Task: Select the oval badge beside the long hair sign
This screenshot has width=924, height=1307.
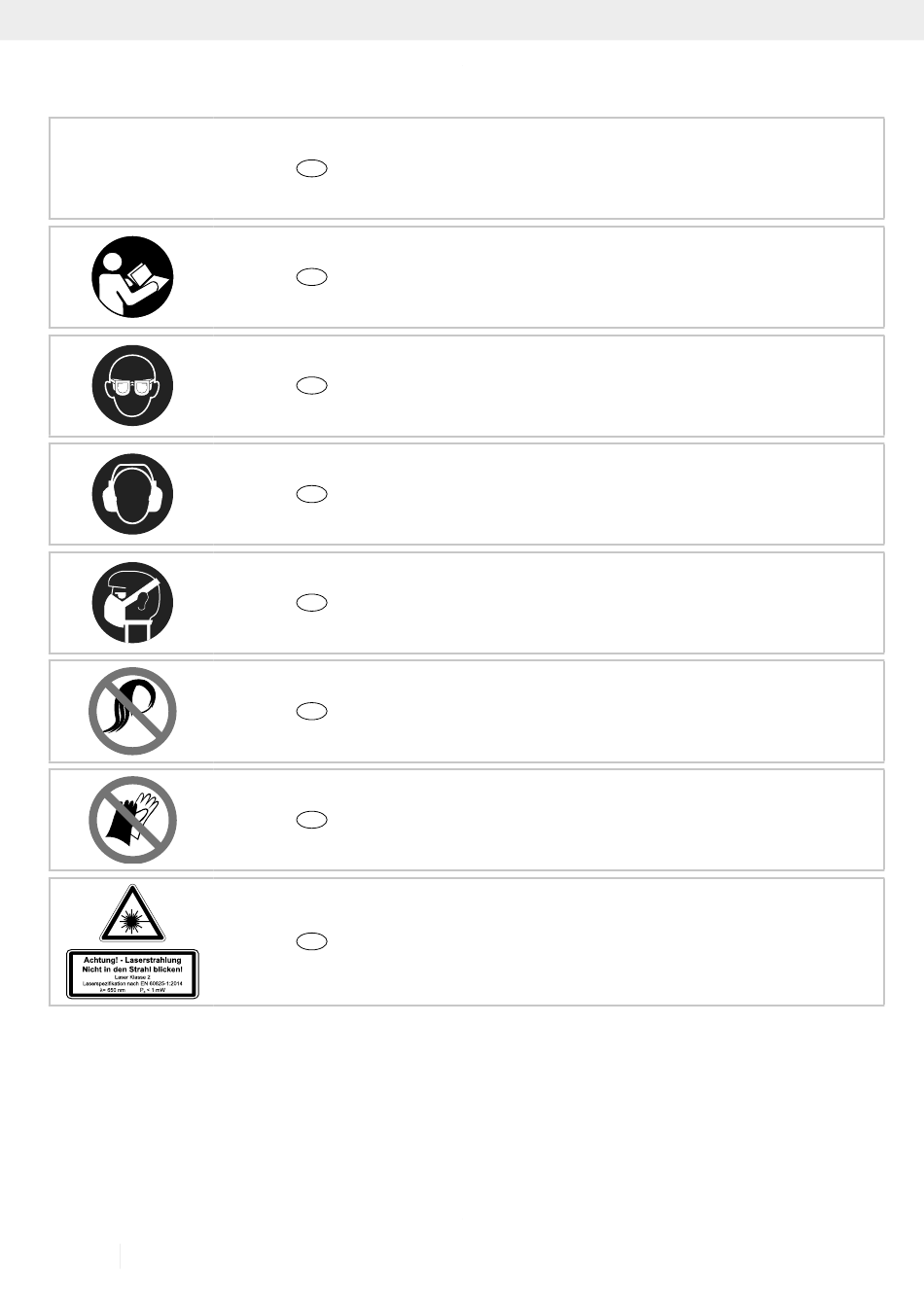Action: point(311,711)
